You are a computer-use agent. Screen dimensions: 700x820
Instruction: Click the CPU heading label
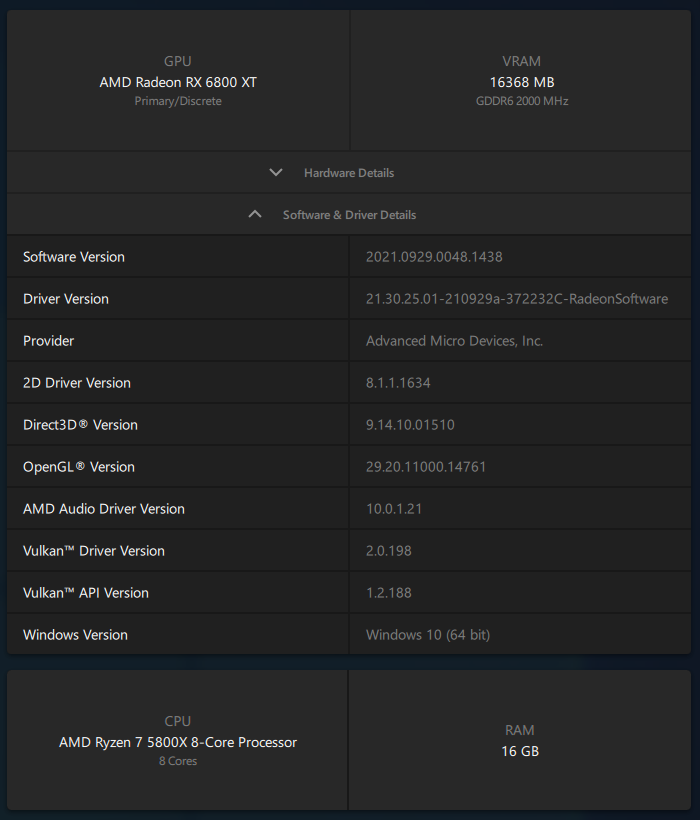pos(178,721)
